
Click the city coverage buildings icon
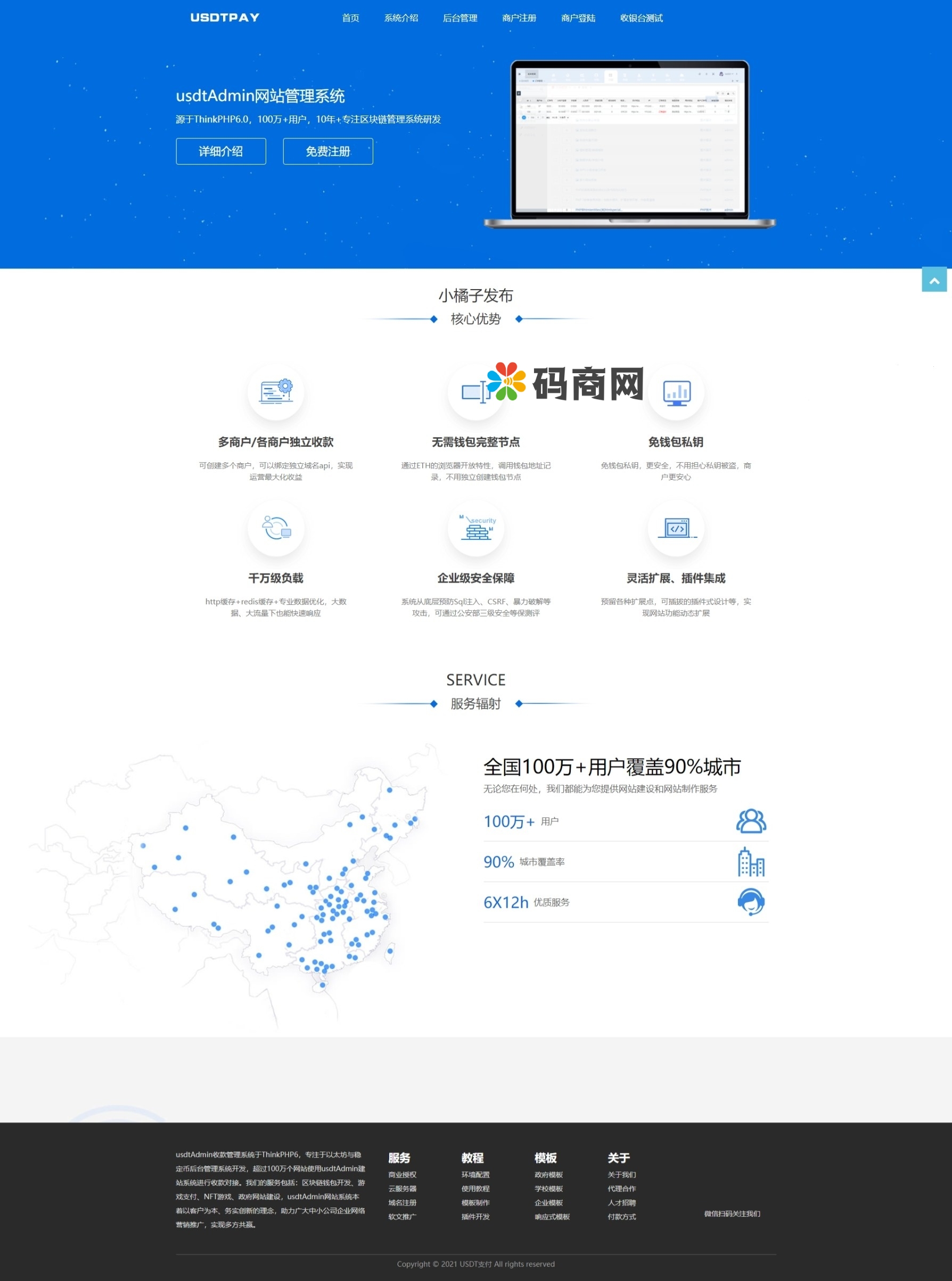750,861
